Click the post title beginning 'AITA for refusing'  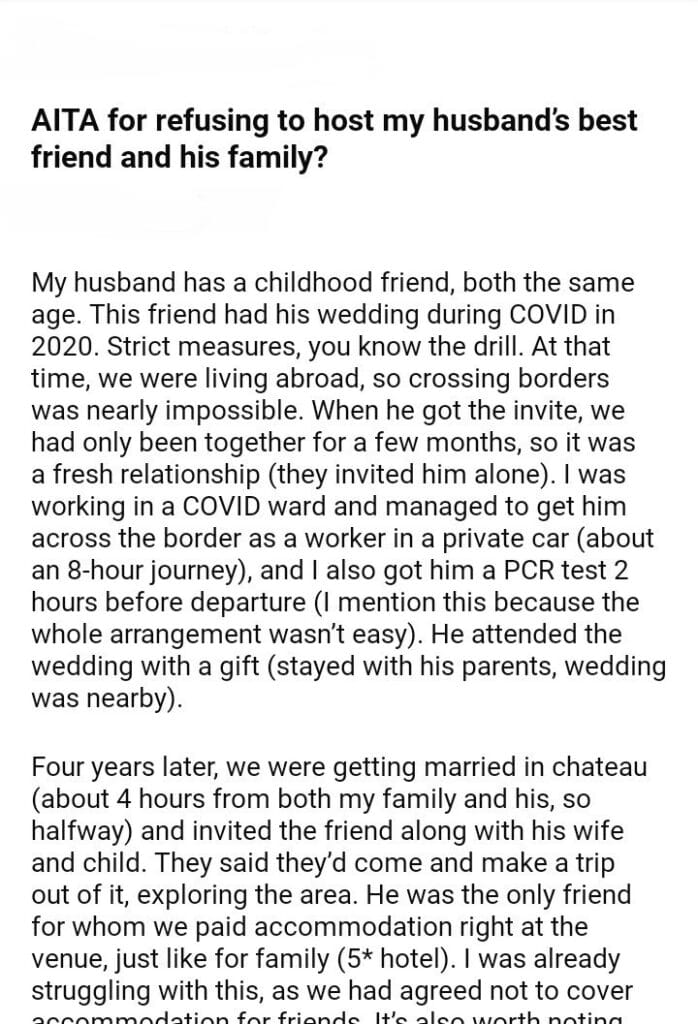point(334,123)
